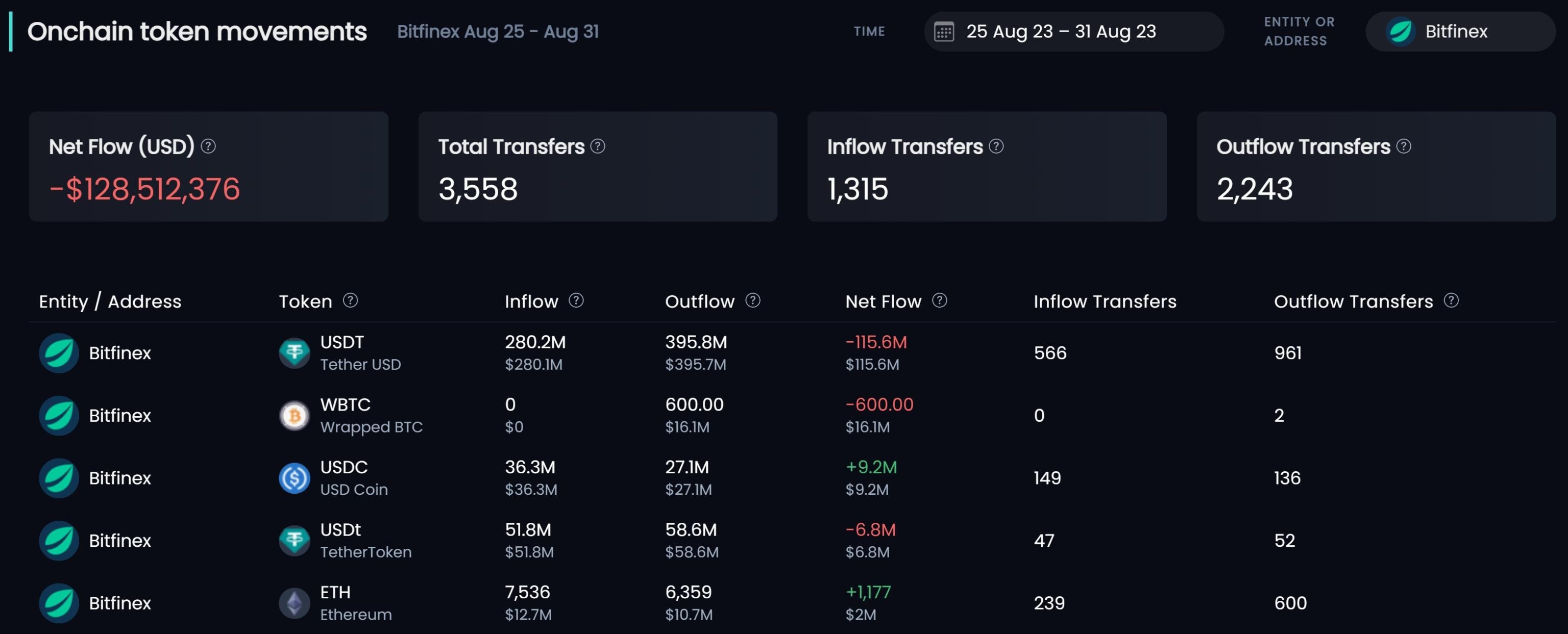Click the WBTC Wrapped BTC token icon
Viewport: 1568px width, 634px height.
295,416
